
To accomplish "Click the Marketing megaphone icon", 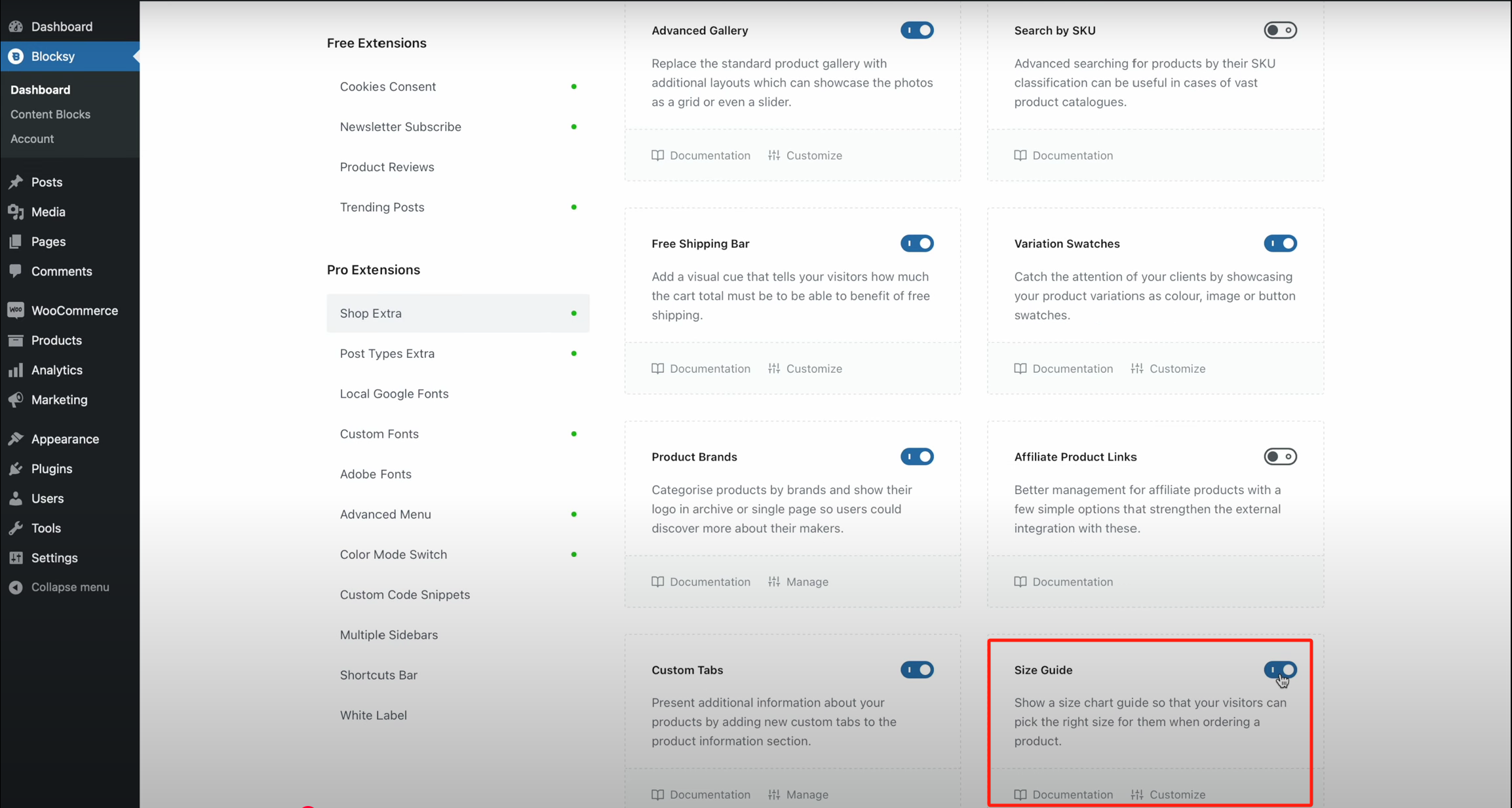I will click(16, 400).
